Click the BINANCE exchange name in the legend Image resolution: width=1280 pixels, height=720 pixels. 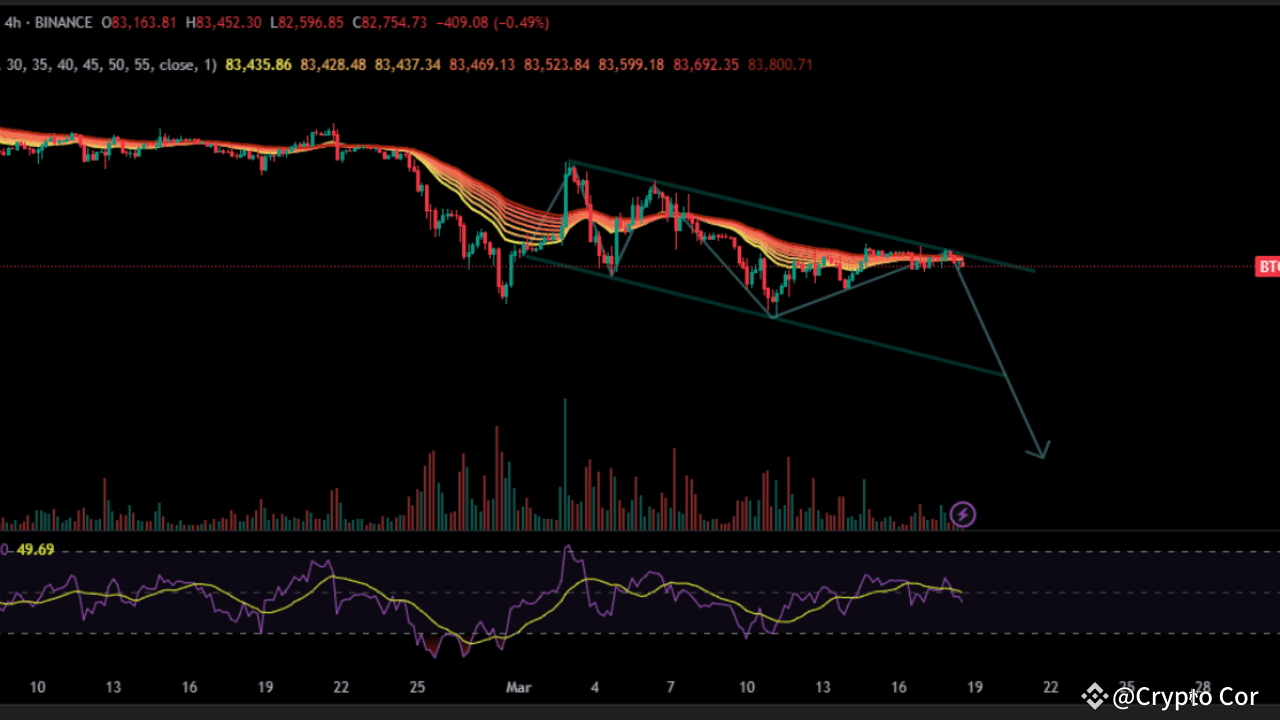(x=63, y=22)
